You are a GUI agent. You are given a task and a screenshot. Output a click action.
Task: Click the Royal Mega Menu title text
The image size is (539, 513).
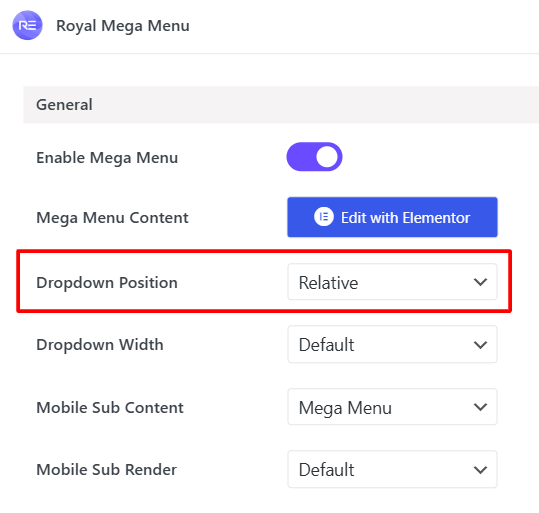[123, 26]
